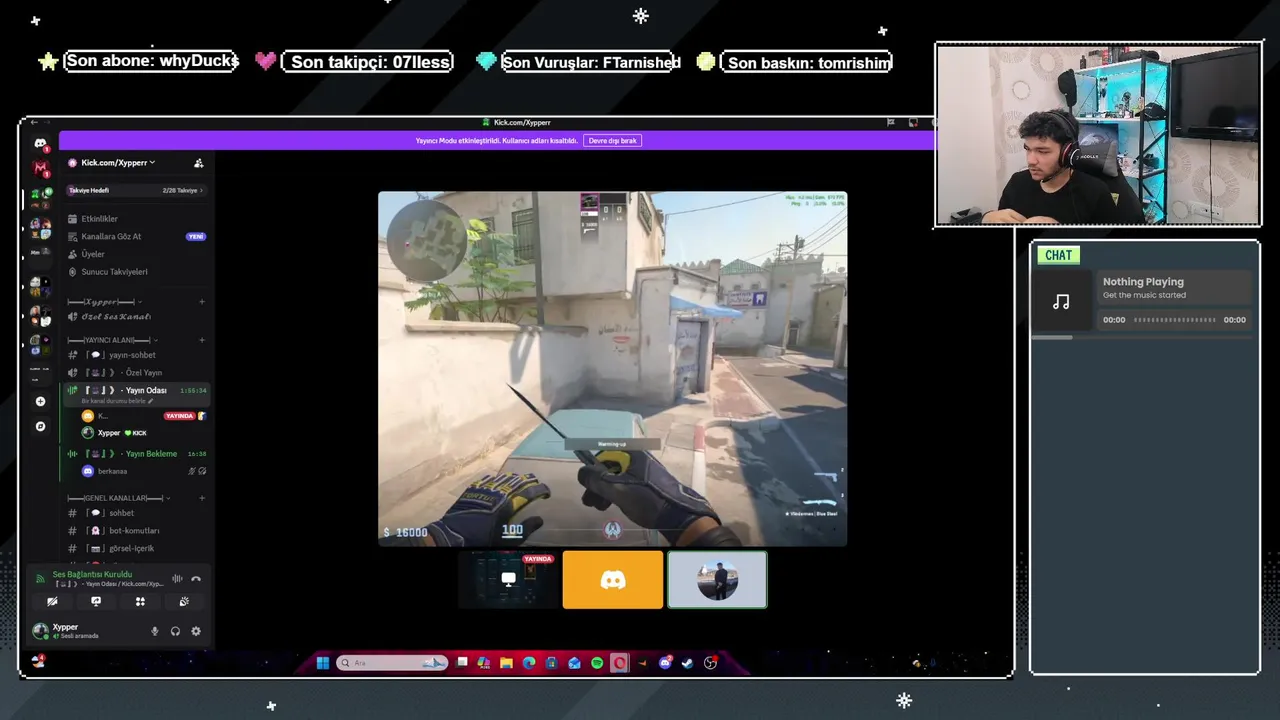Open Kanallara Göz At
Viewport: 1280px width, 720px height.
tap(136, 237)
